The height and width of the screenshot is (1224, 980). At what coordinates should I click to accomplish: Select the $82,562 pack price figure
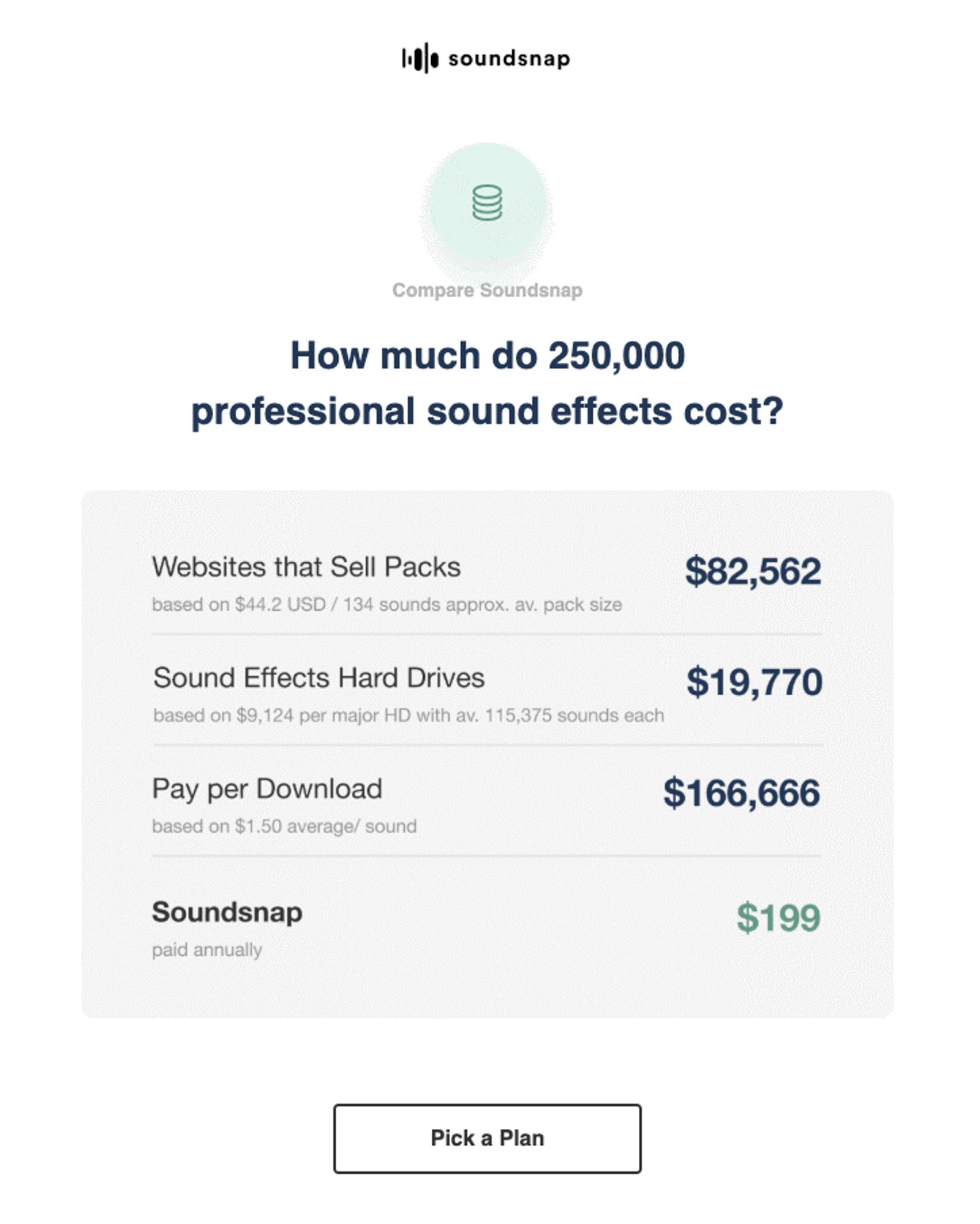point(756,570)
